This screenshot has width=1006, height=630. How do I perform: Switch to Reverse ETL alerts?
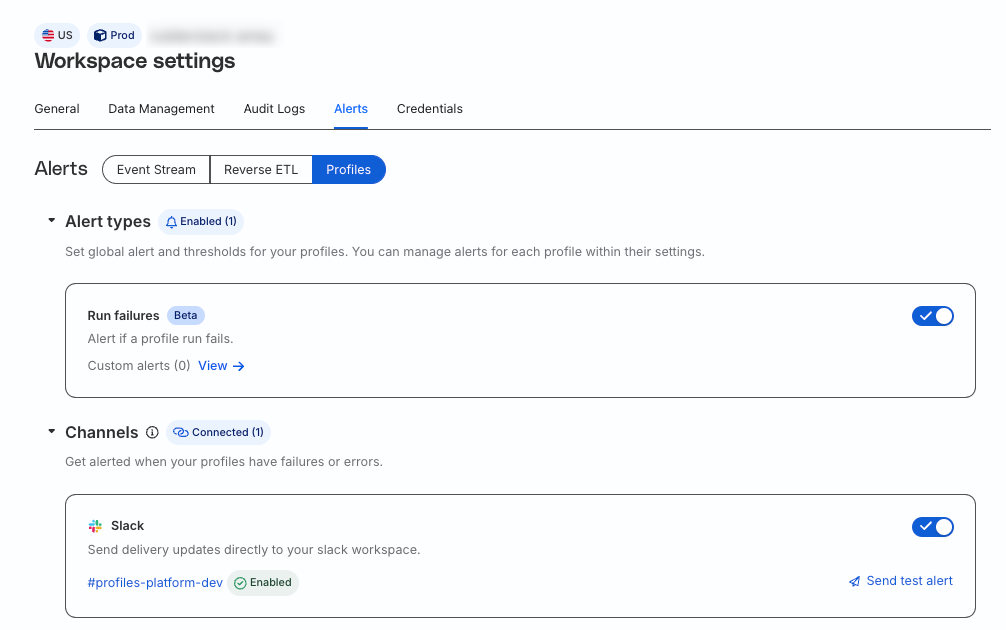click(x=261, y=169)
